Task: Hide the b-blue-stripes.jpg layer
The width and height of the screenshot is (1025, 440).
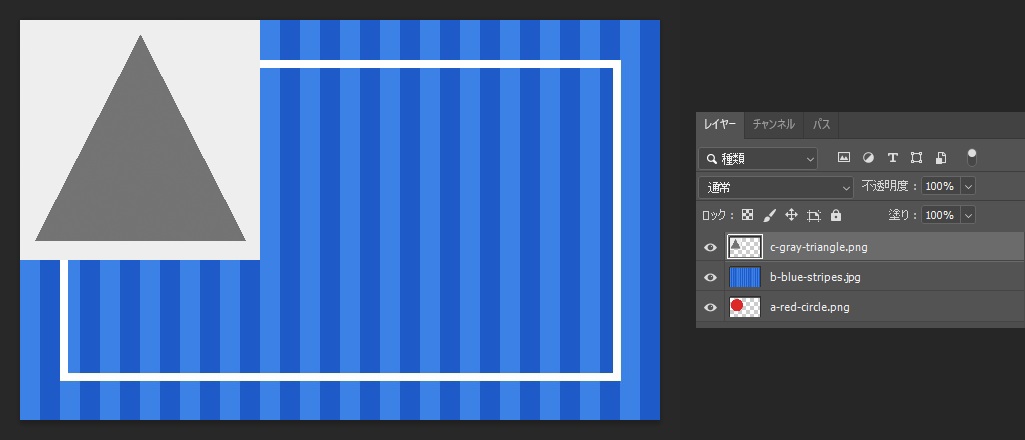Action: pos(711,278)
